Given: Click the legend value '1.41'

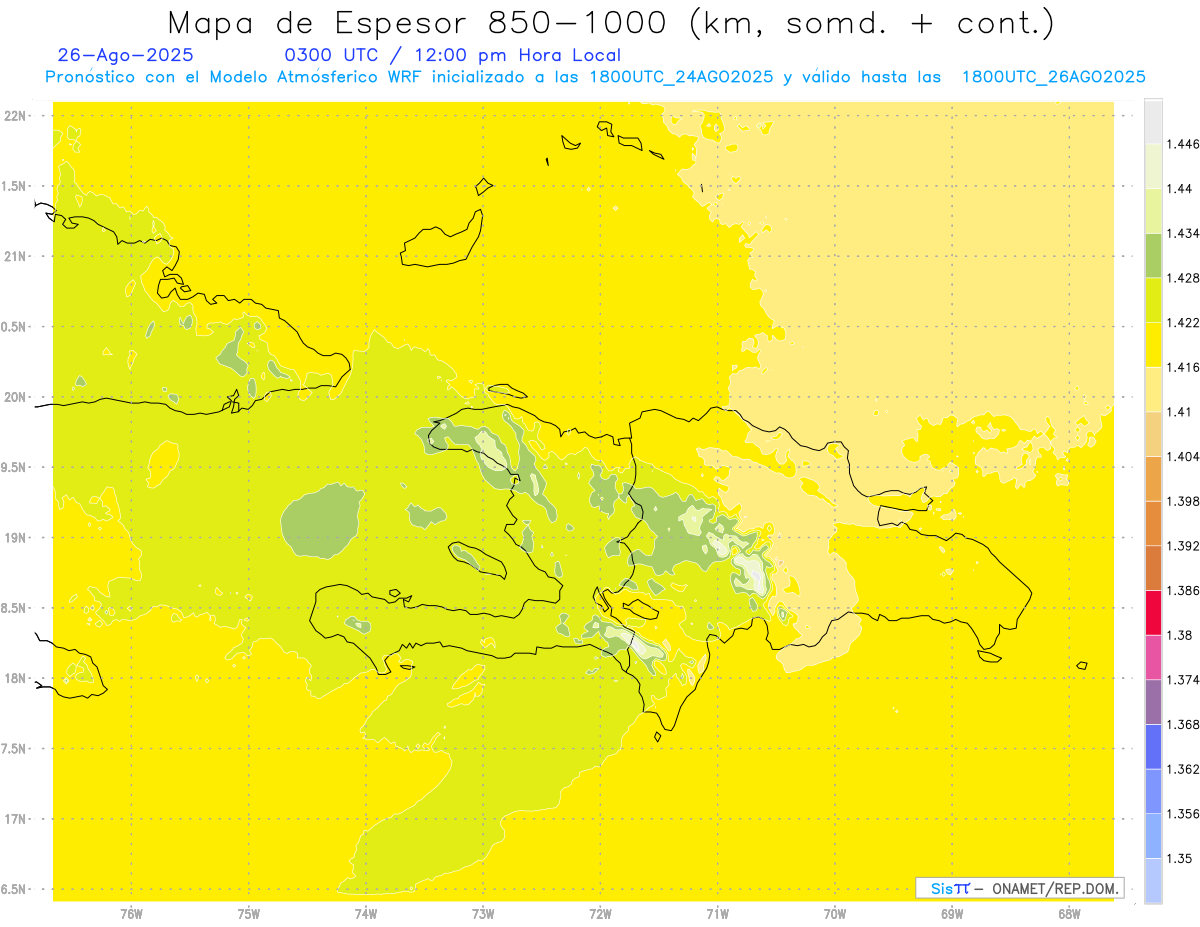Looking at the screenshot, I should click(1180, 412).
